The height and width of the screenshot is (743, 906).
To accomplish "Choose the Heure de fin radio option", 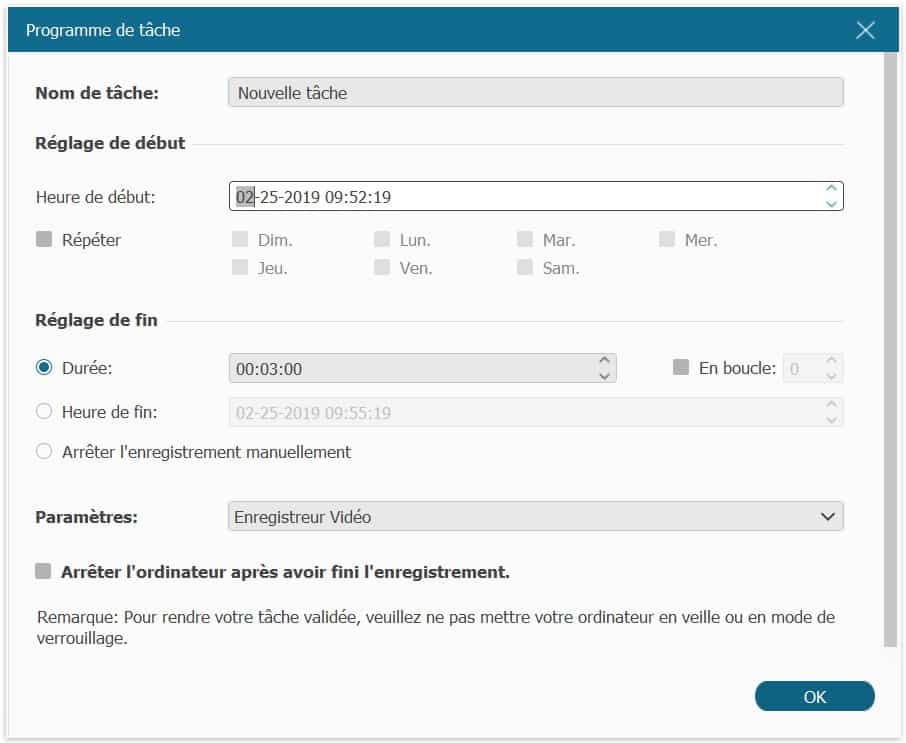I will pos(44,411).
